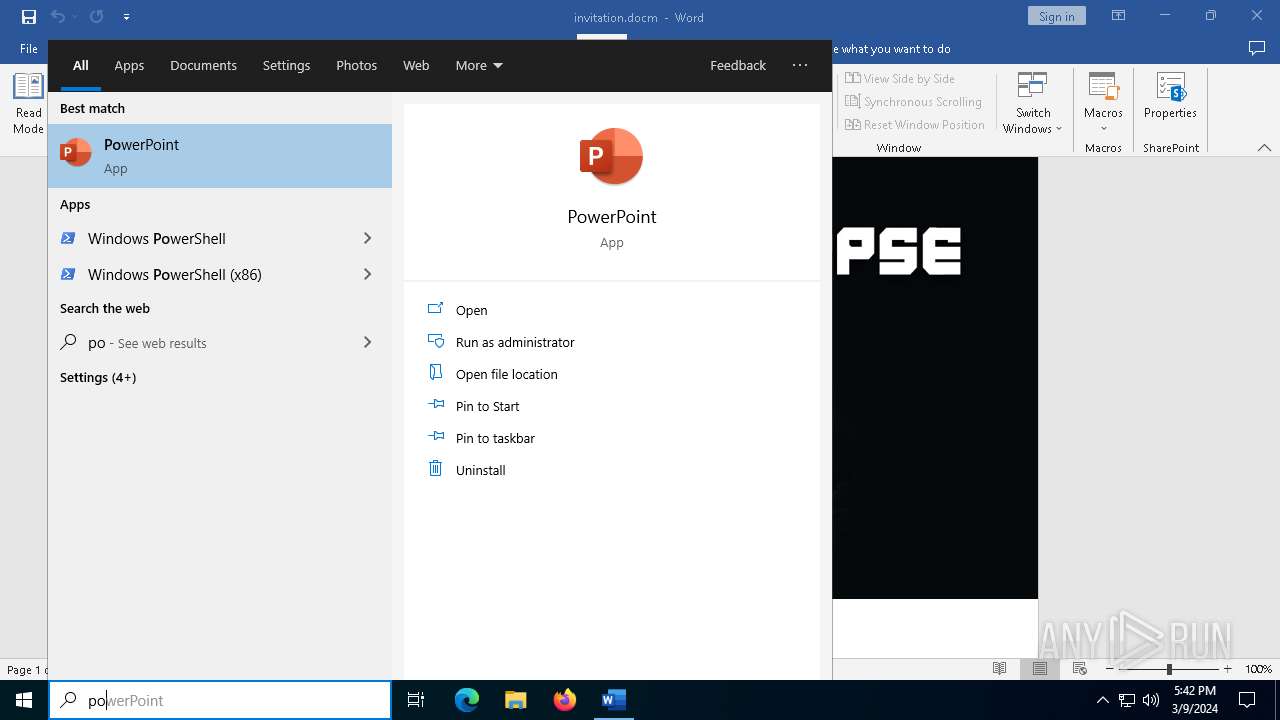Screen dimensions: 1280x720
Task: Choose Uninstall for PowerPoint
Action: click(x=466, y=470)
